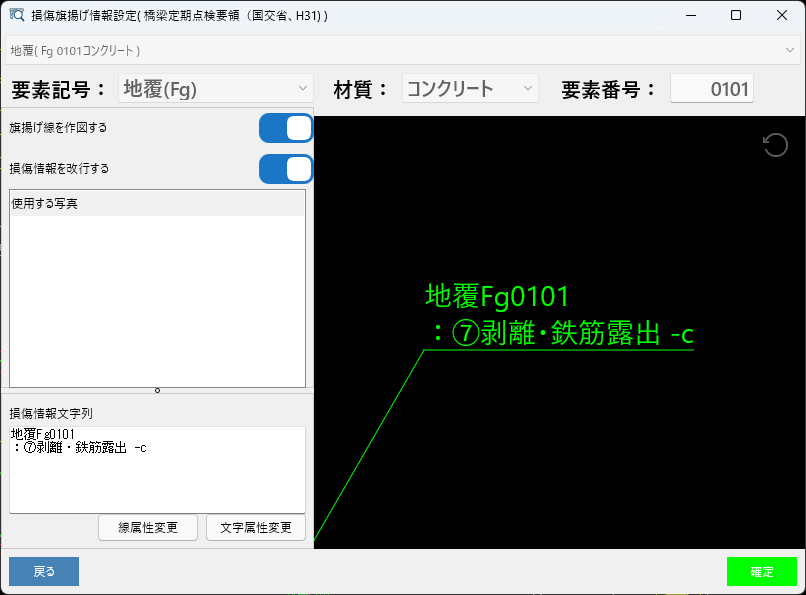Click the 損傷情報文字列 text area
The height and width of the screenshot is (595, 806).
pos(157,470)
